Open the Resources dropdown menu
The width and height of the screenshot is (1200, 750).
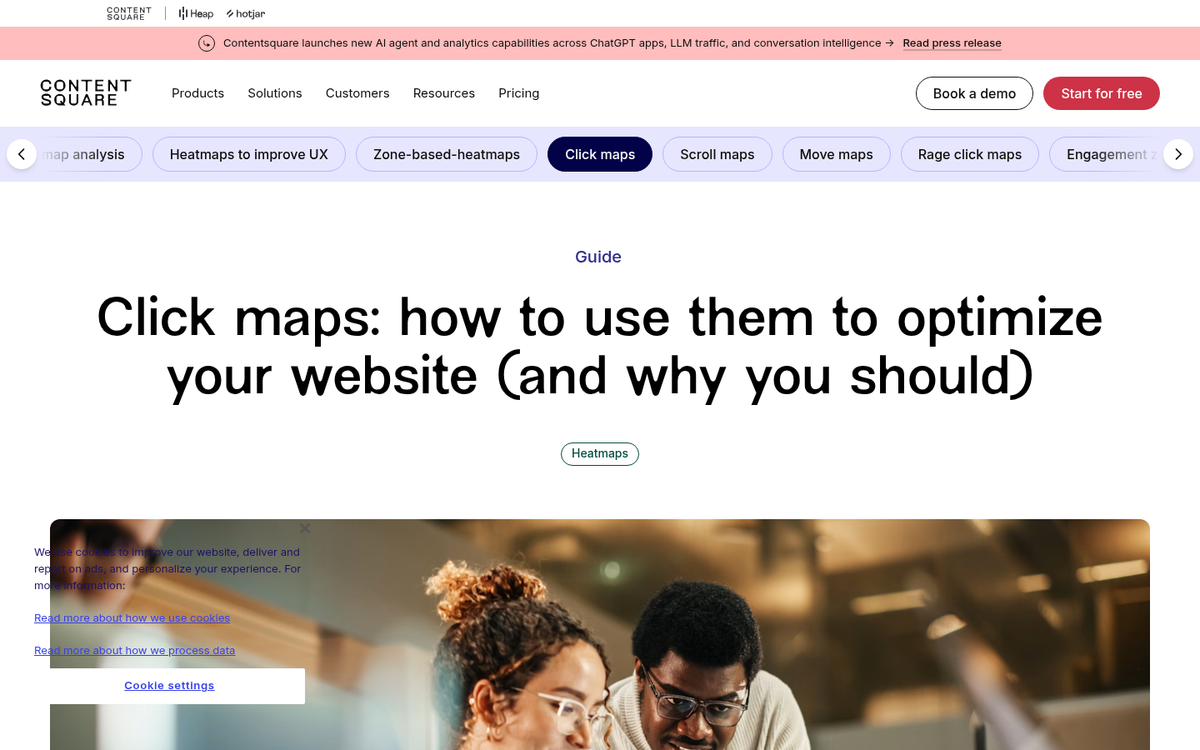click(x=444, y=93)
